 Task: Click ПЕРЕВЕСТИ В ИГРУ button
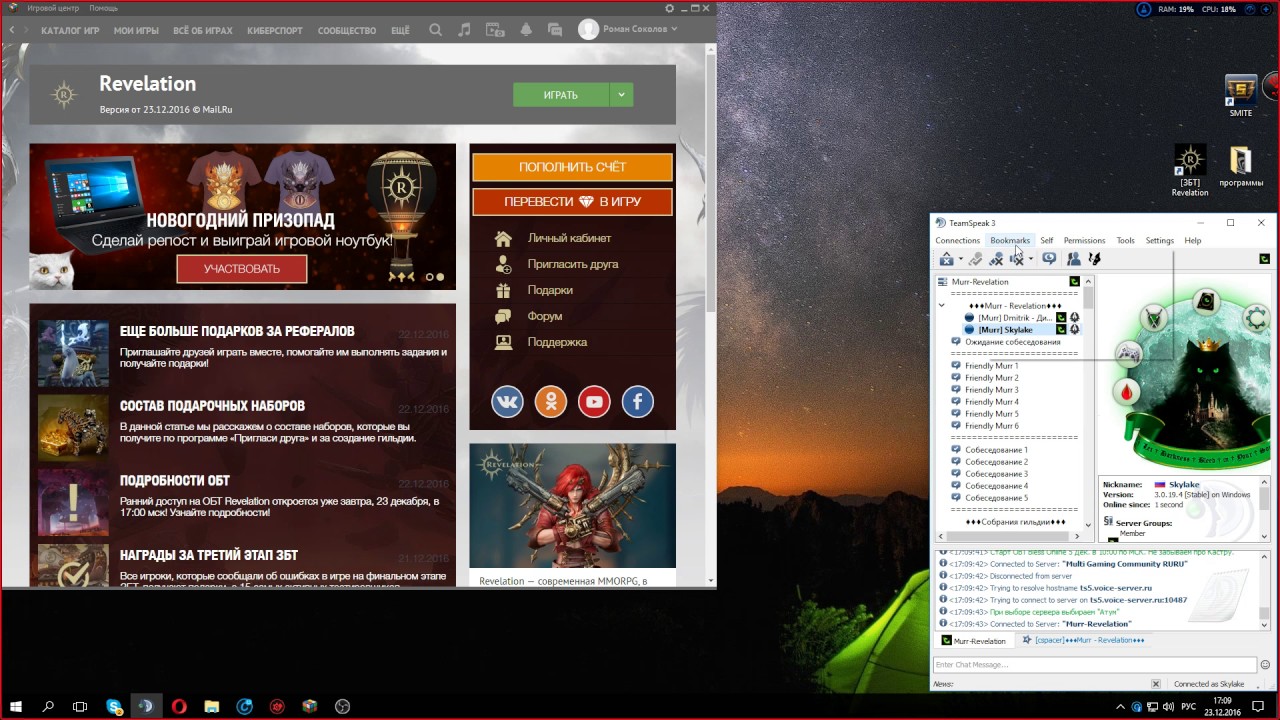pyautogui.click(x=572, y=201)
